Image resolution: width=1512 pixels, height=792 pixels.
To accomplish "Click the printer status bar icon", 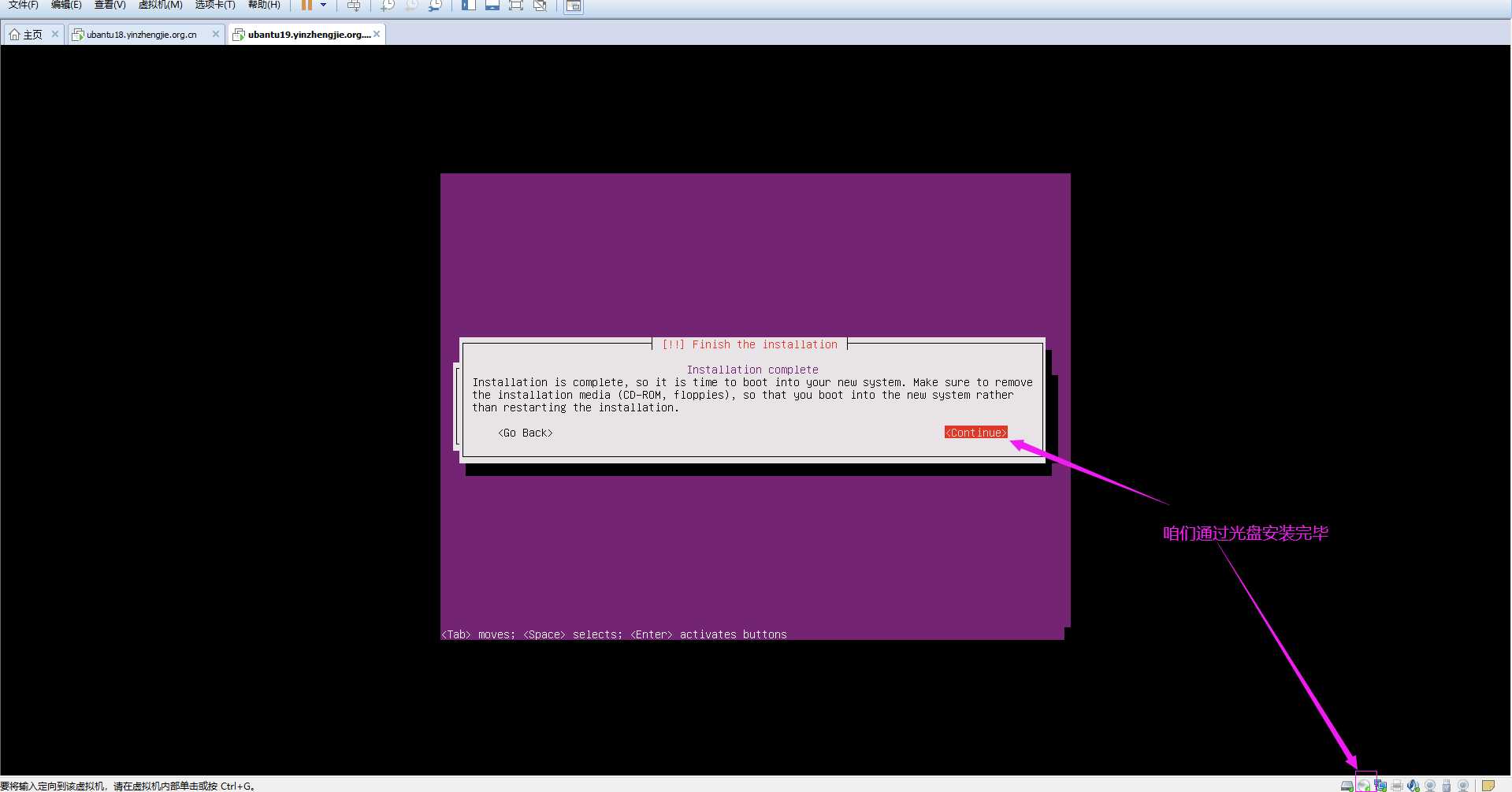I will coord(1397,786).
